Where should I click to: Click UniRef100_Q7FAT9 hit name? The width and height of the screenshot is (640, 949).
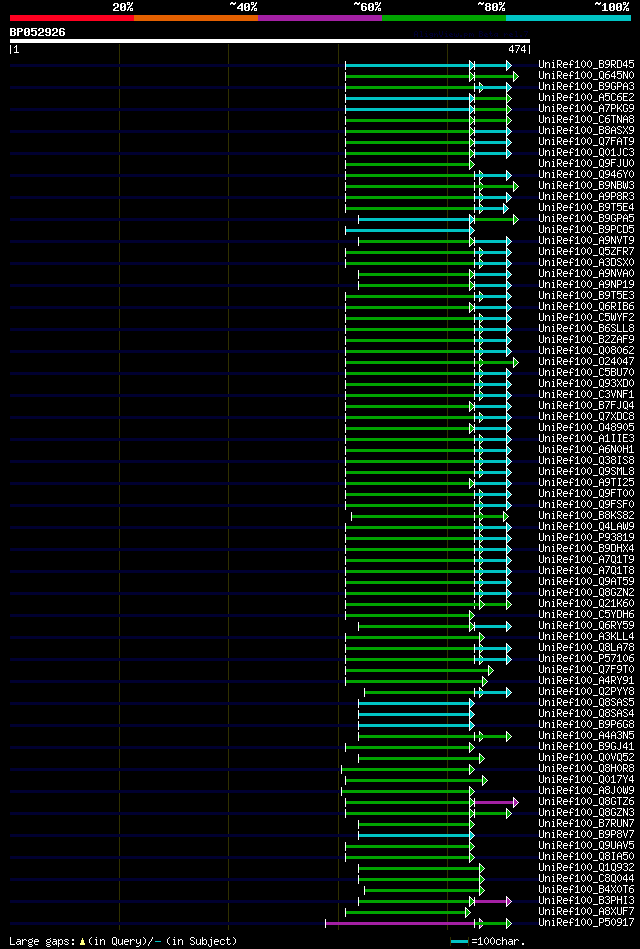586,142
